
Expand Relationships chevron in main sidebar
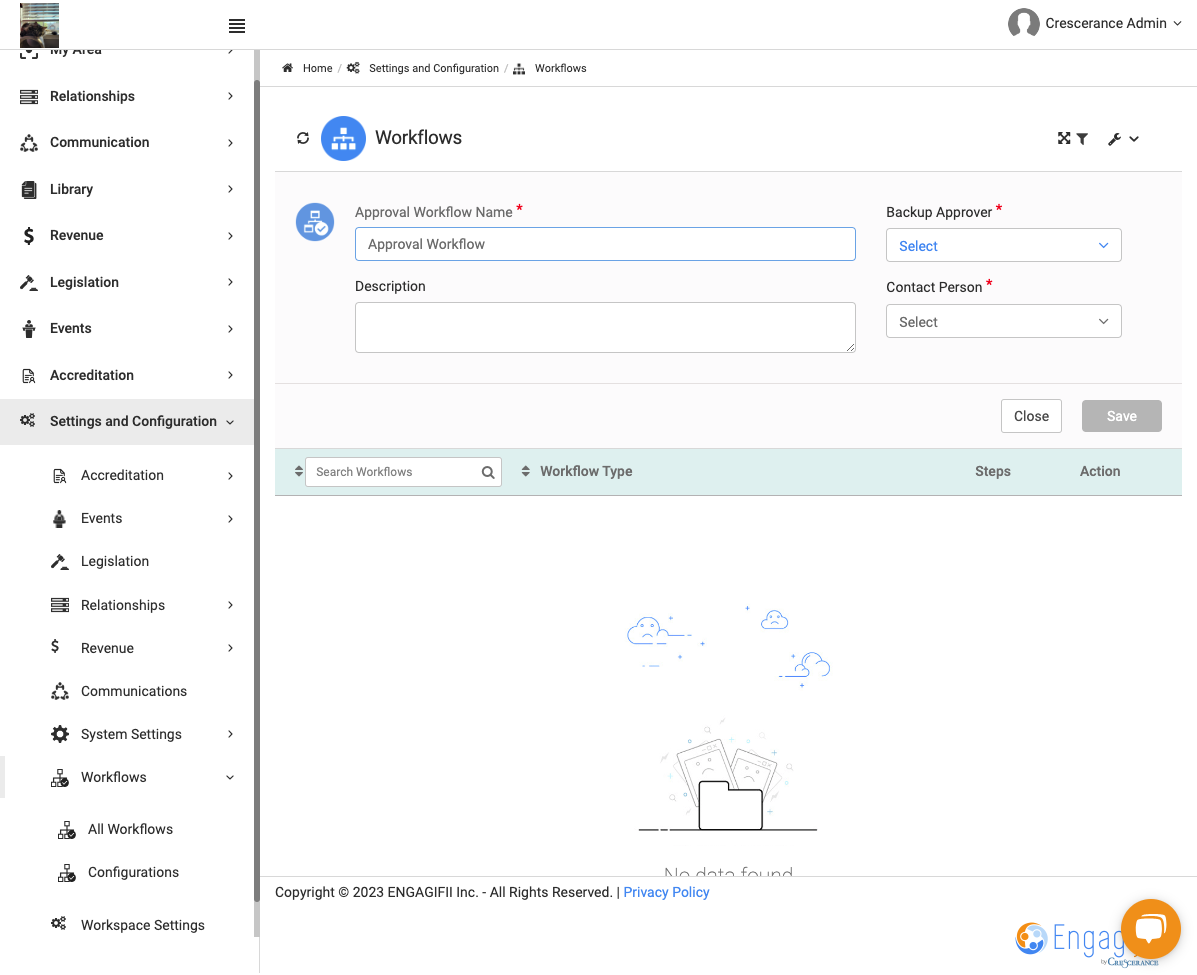click(230, 96)
